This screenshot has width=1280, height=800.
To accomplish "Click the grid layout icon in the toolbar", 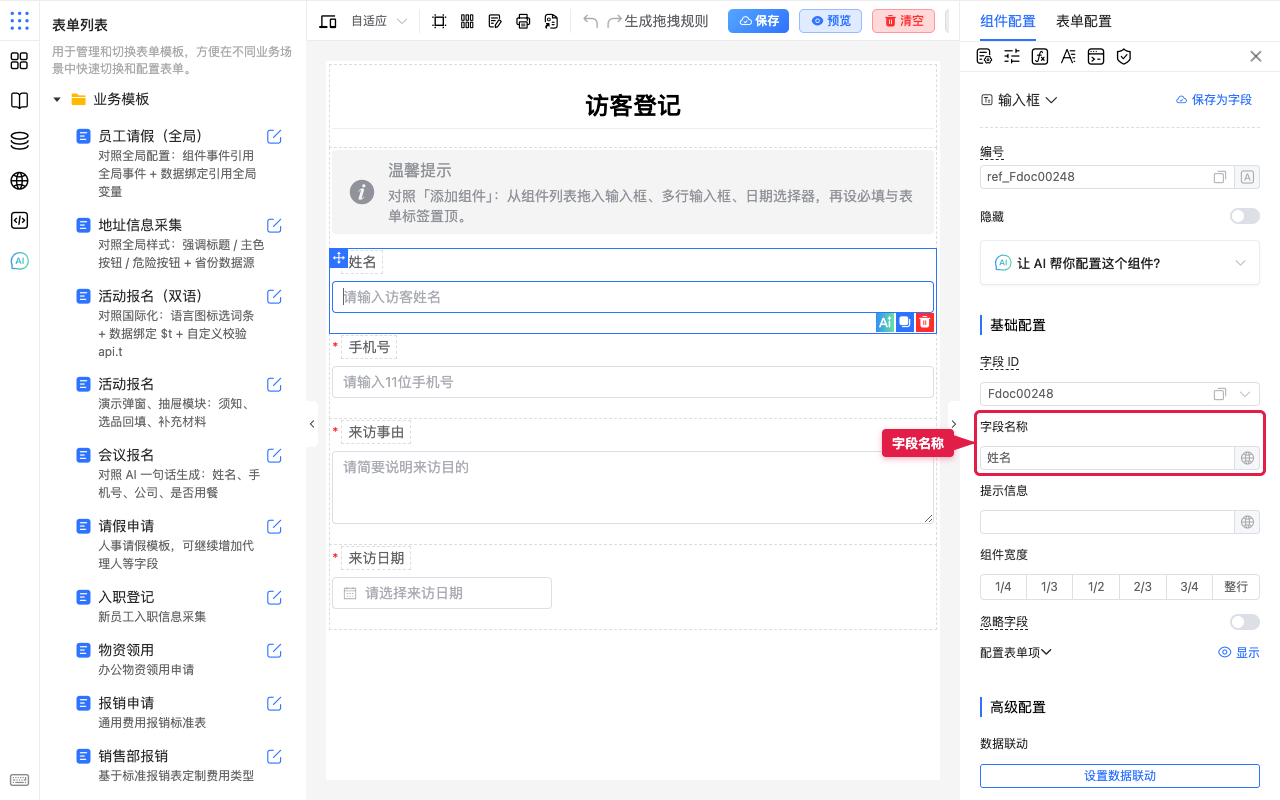I will coord(467,21).
